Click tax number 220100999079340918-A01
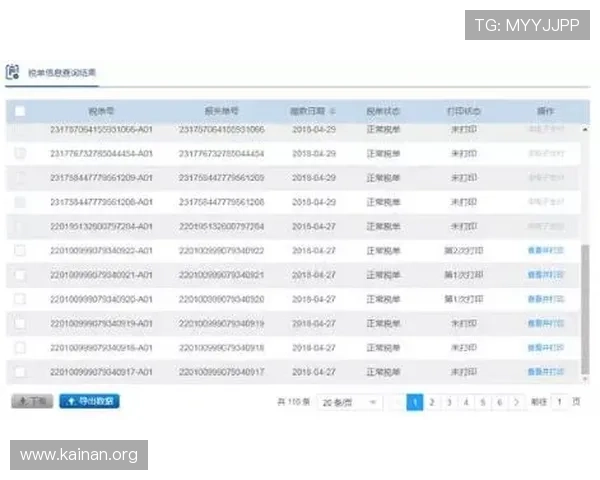 pos(101,348)
